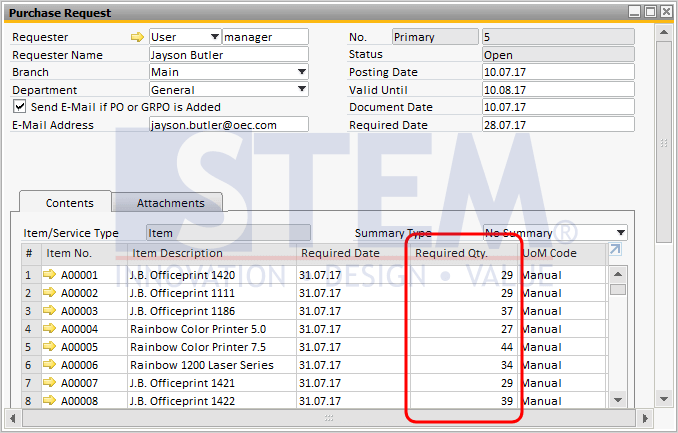Screen dimensions: 678x433
Task: Click the header Required Date field 28.07.17
Action: click(x=558, y=125)
